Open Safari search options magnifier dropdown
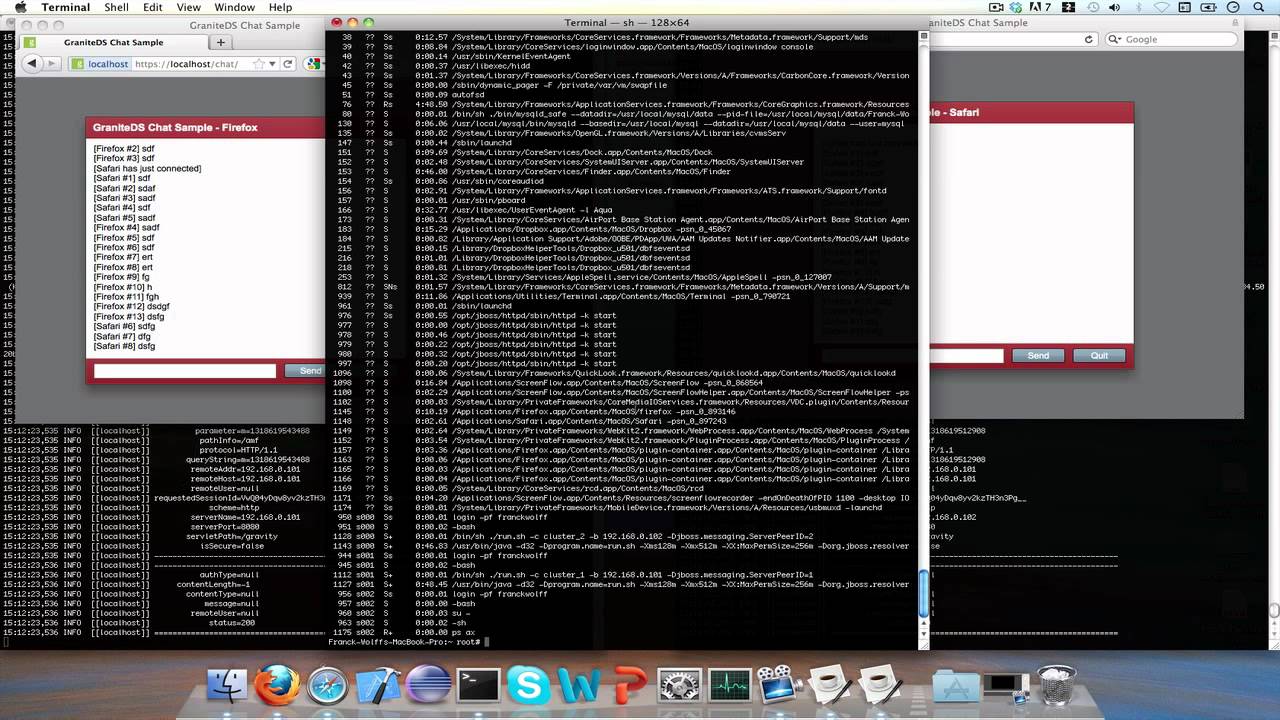The height and width of the screenshot is (720, 1280). (1115, 39)
